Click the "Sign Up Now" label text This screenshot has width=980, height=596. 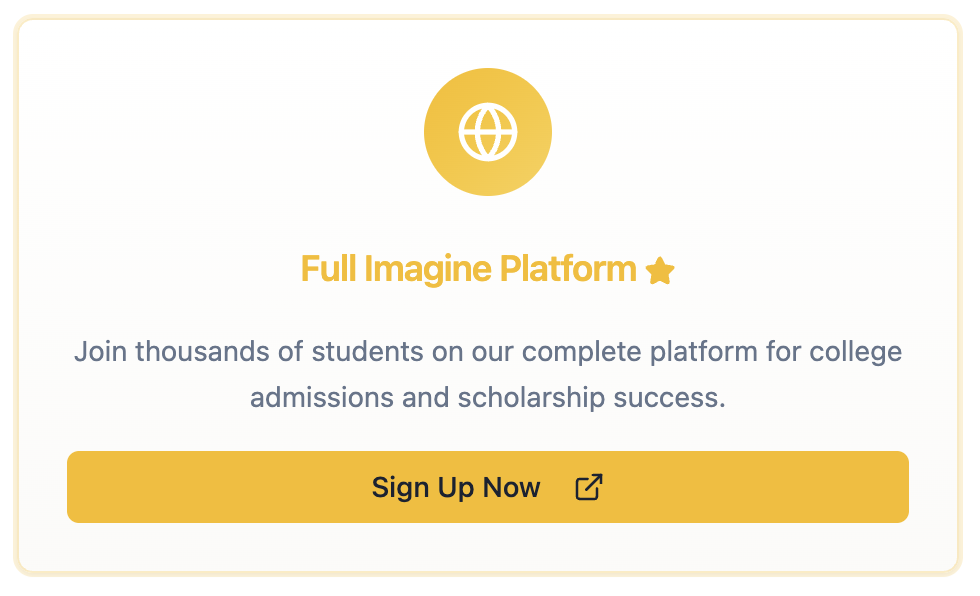(456, 487)
